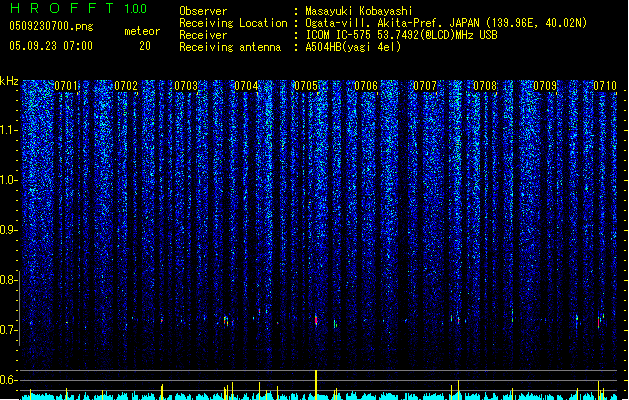The image size is (629, 400).
Task: Click the ICOM IC-575 receiver text
Action: [x=401, y=35]
